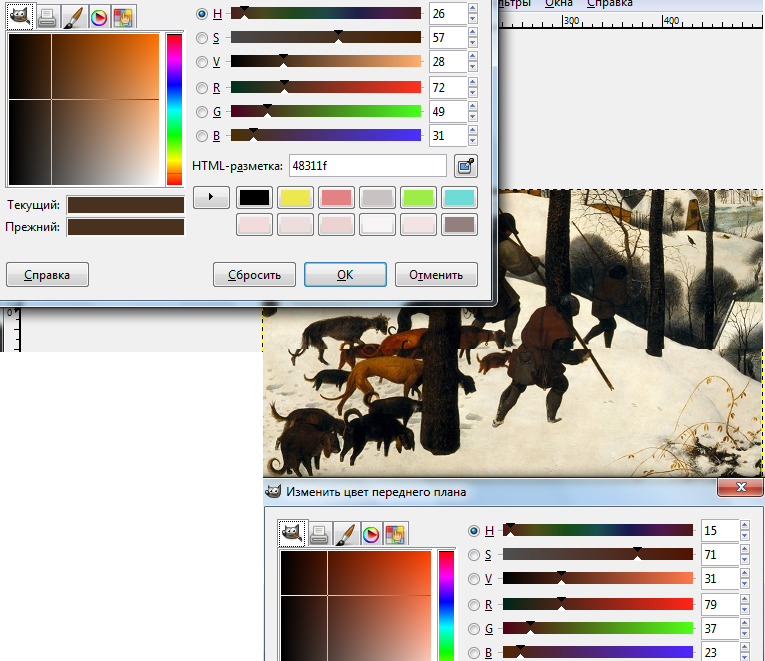
Task: Click the green channel slider in top dialog
Action: 326,111
